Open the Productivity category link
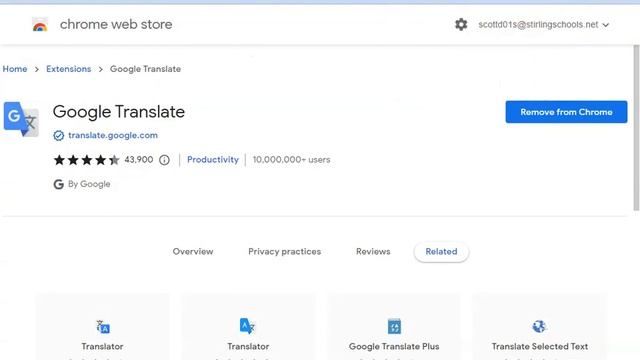The image size is (640, 360). [213, 160]
